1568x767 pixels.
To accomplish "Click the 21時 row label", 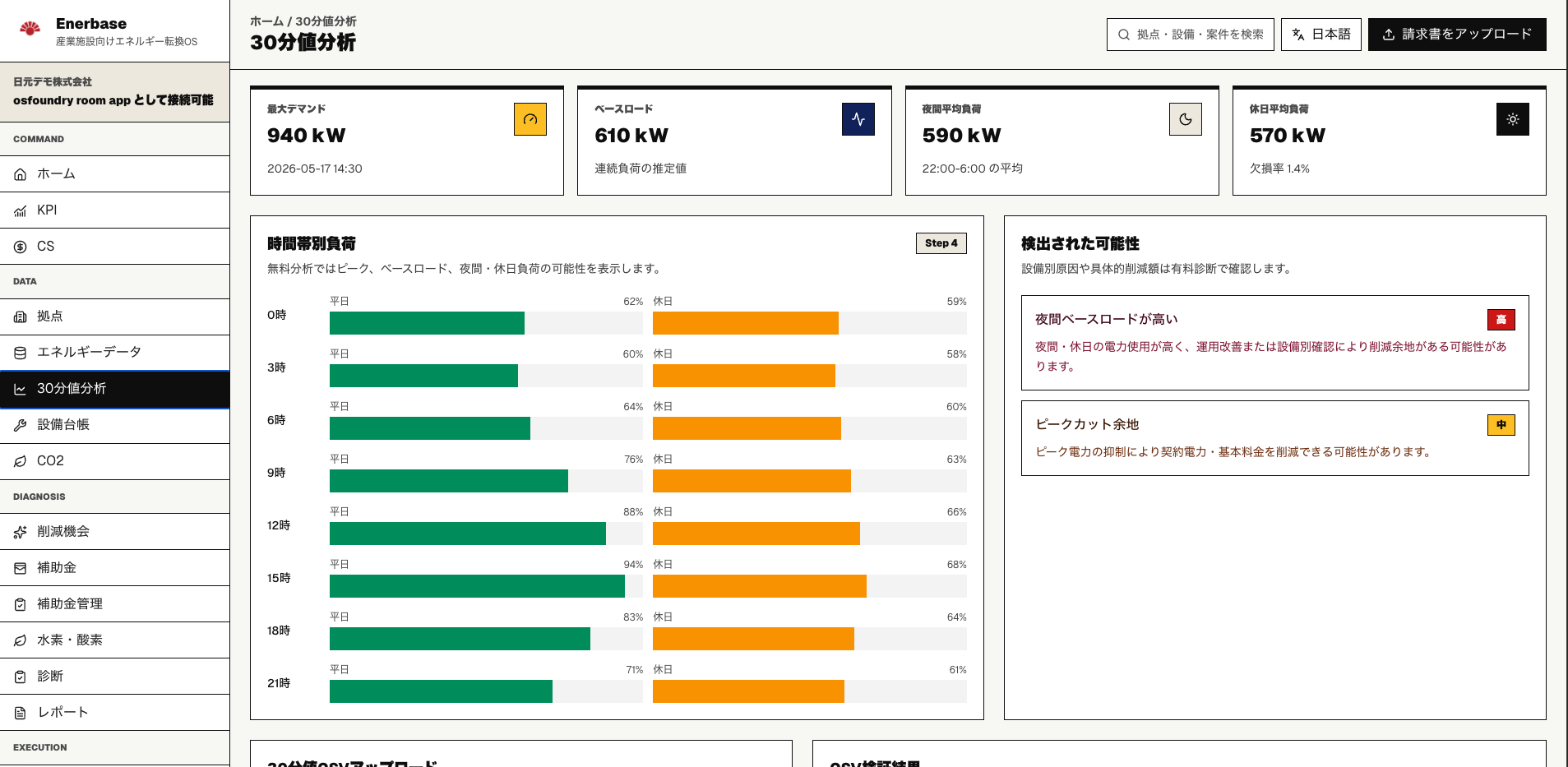I will (x=279, y=683).
